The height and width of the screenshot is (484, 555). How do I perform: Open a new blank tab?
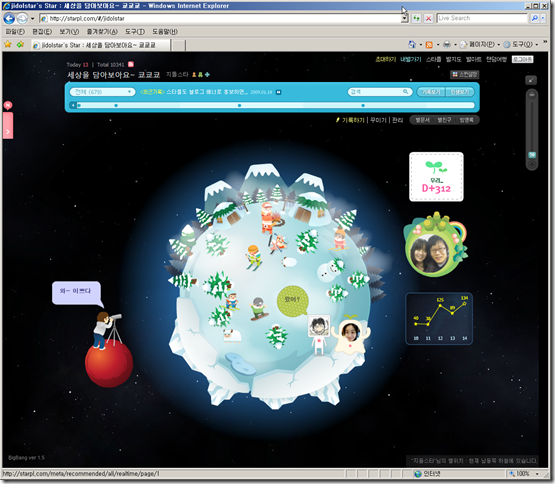click(x=179, y=45)
